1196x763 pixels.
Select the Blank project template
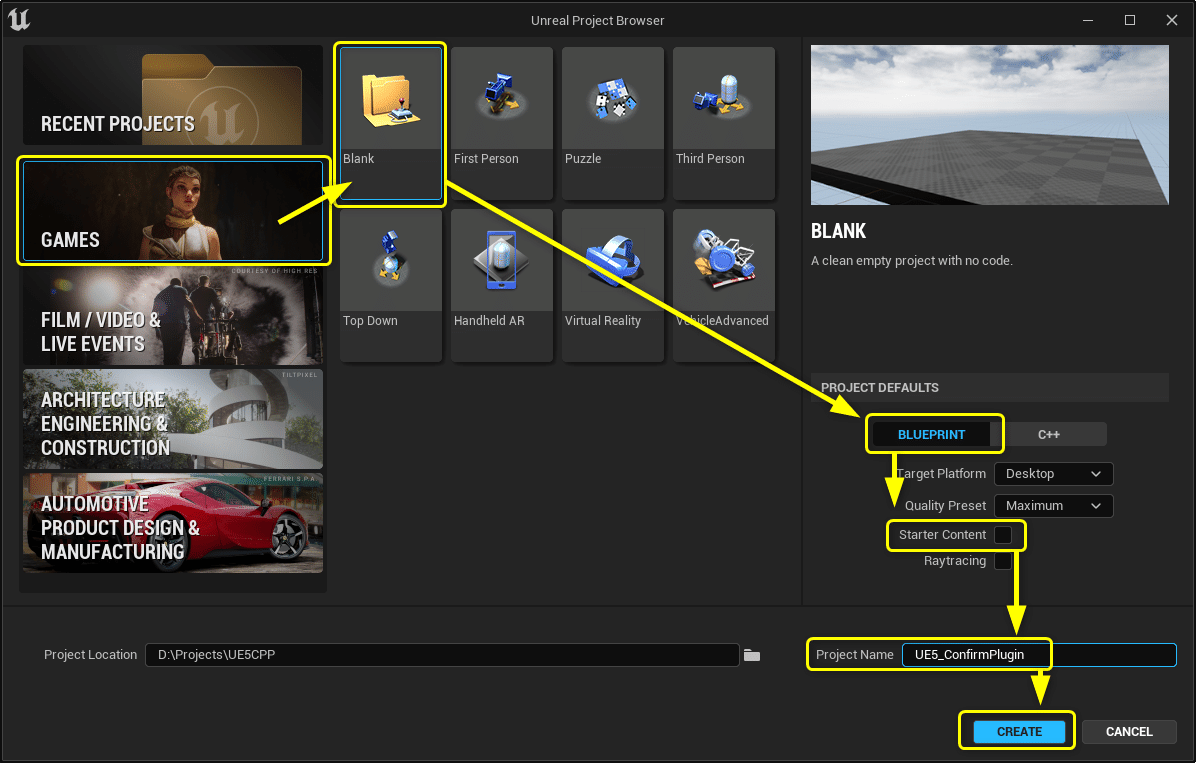(391, 123)
